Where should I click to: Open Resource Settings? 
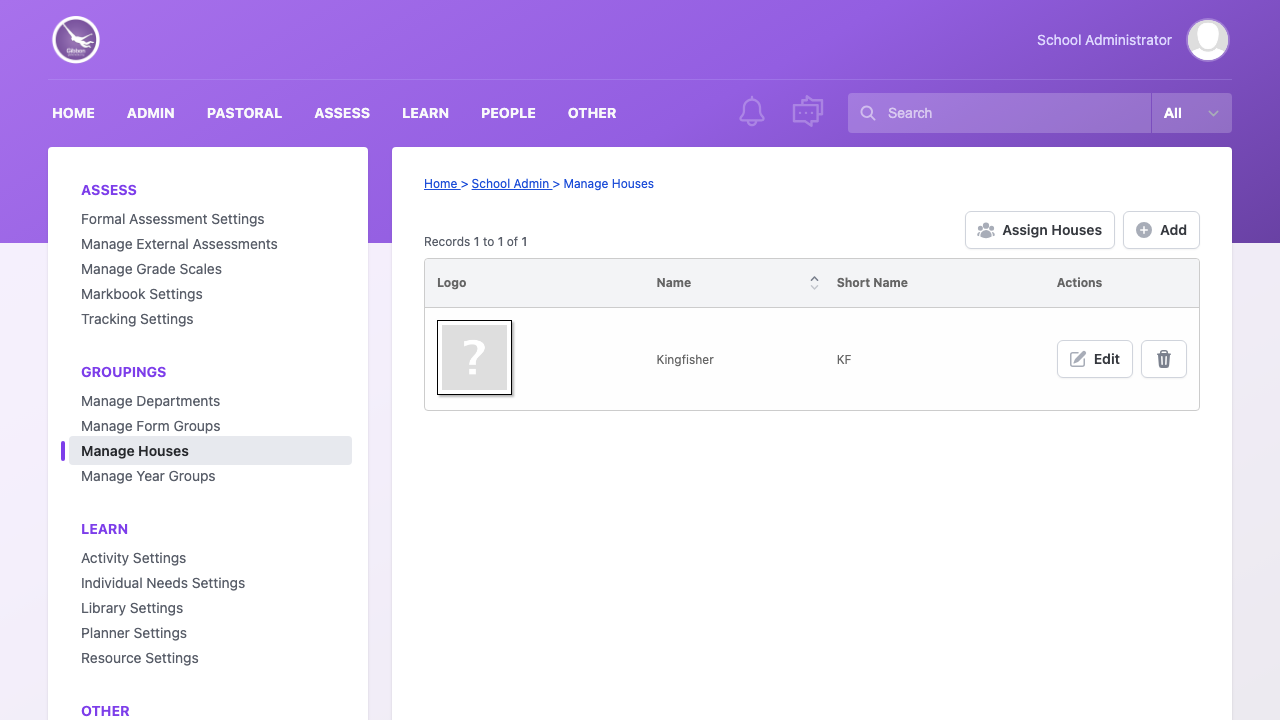(140, 658)
